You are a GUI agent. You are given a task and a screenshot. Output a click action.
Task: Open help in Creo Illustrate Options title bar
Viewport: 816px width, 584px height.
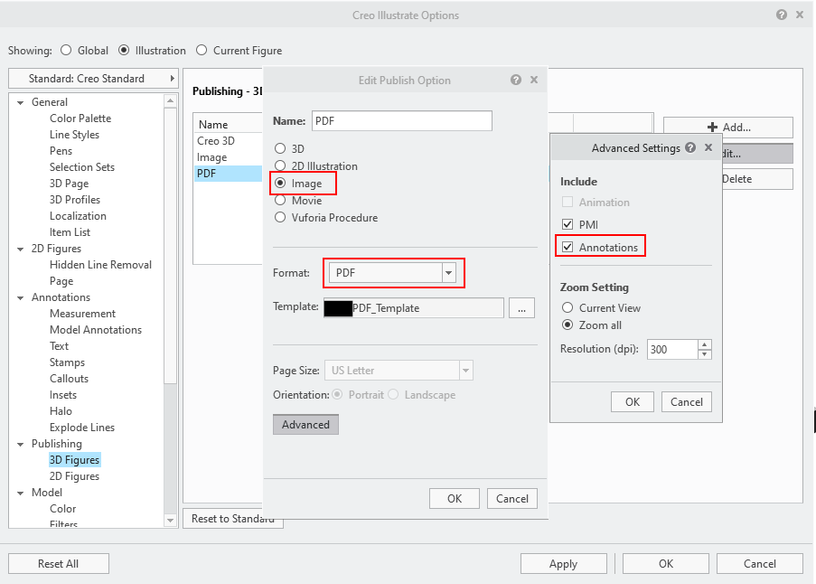781,15
